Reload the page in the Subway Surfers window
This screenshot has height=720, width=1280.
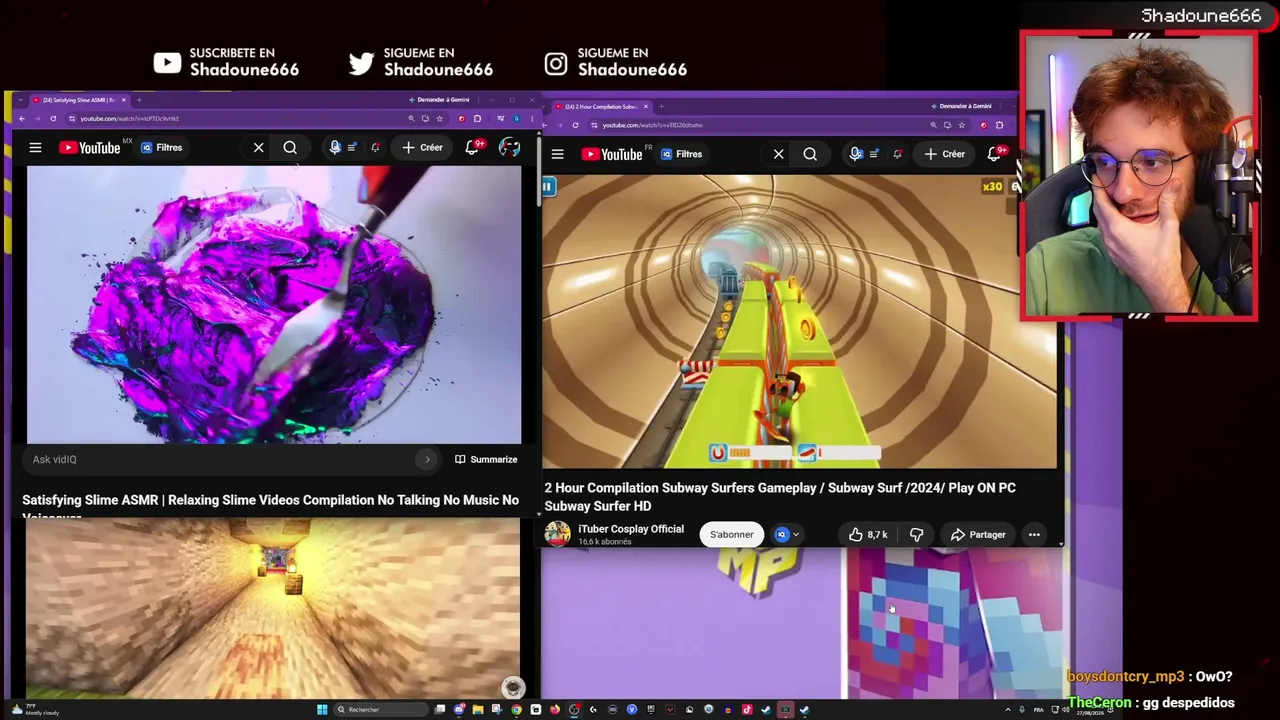575,125
